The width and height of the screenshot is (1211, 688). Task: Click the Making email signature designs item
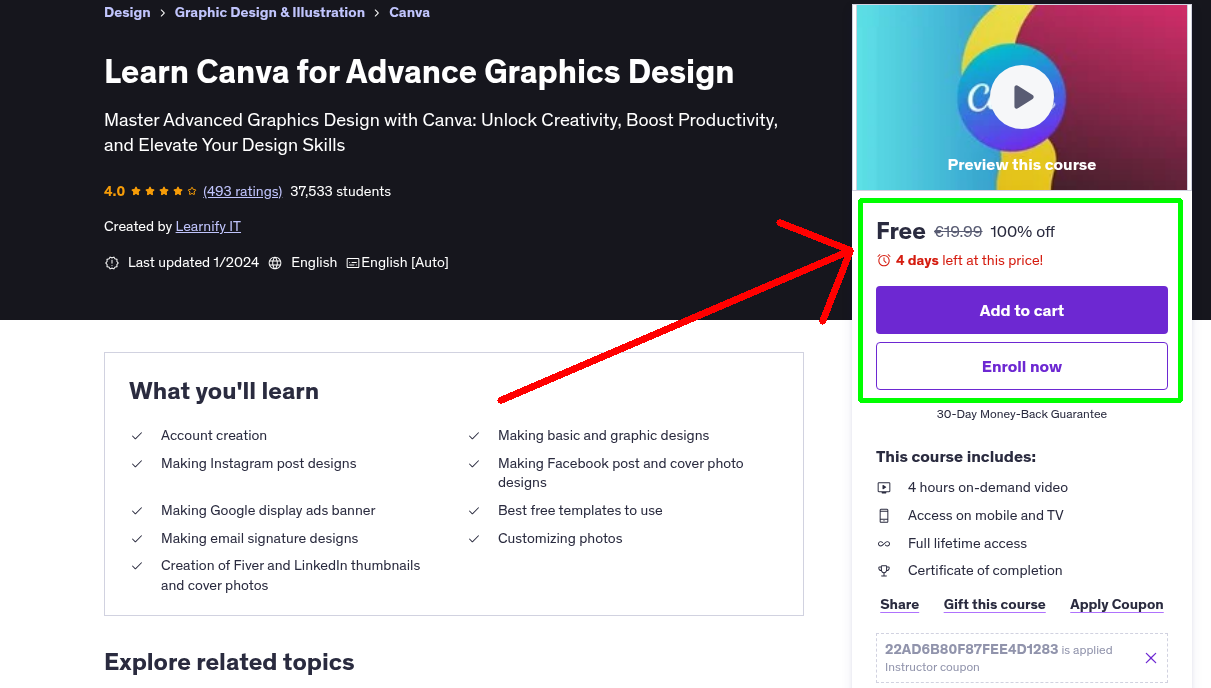(260, 539)
